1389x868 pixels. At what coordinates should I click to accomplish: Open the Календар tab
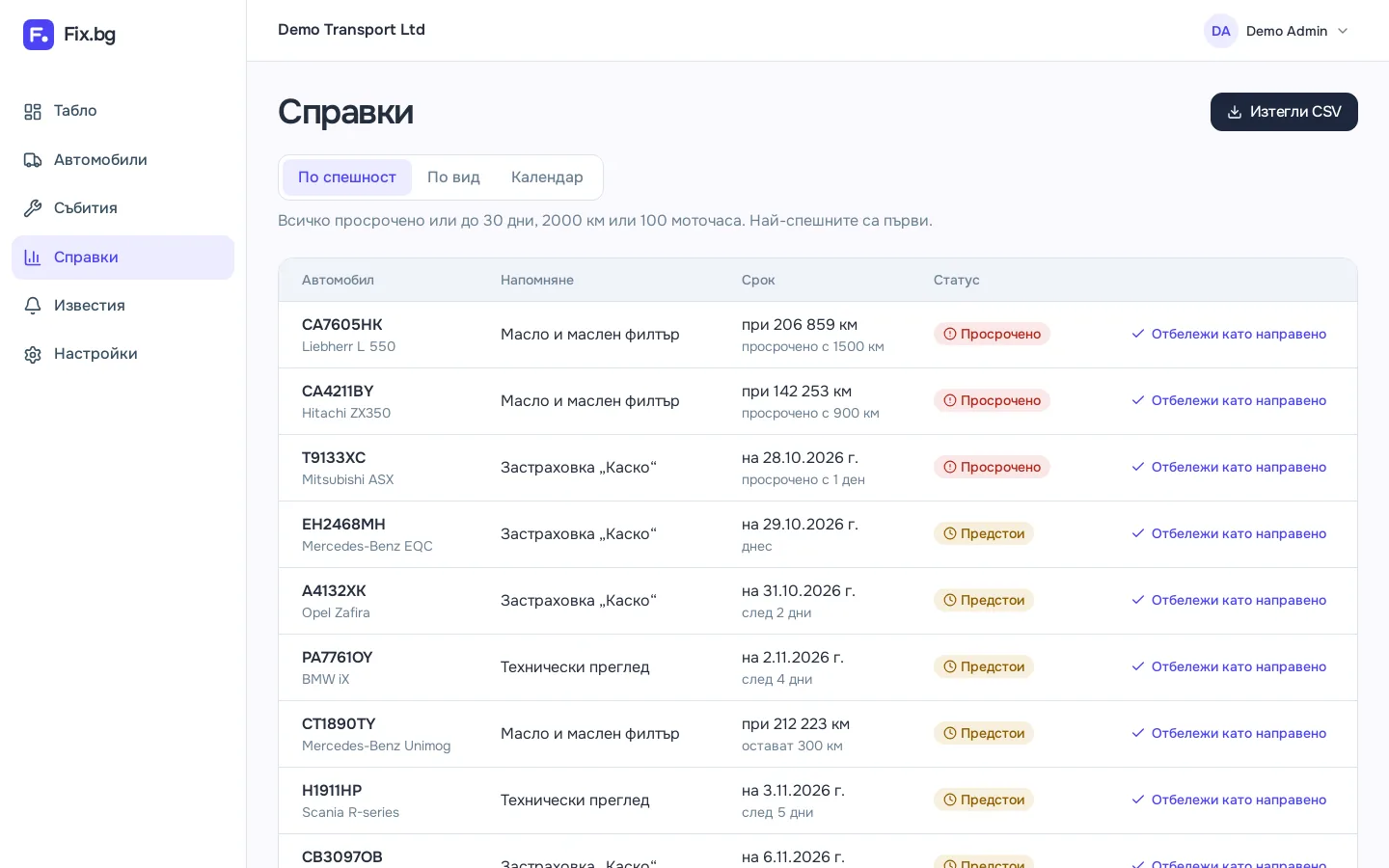coord(547,177)
